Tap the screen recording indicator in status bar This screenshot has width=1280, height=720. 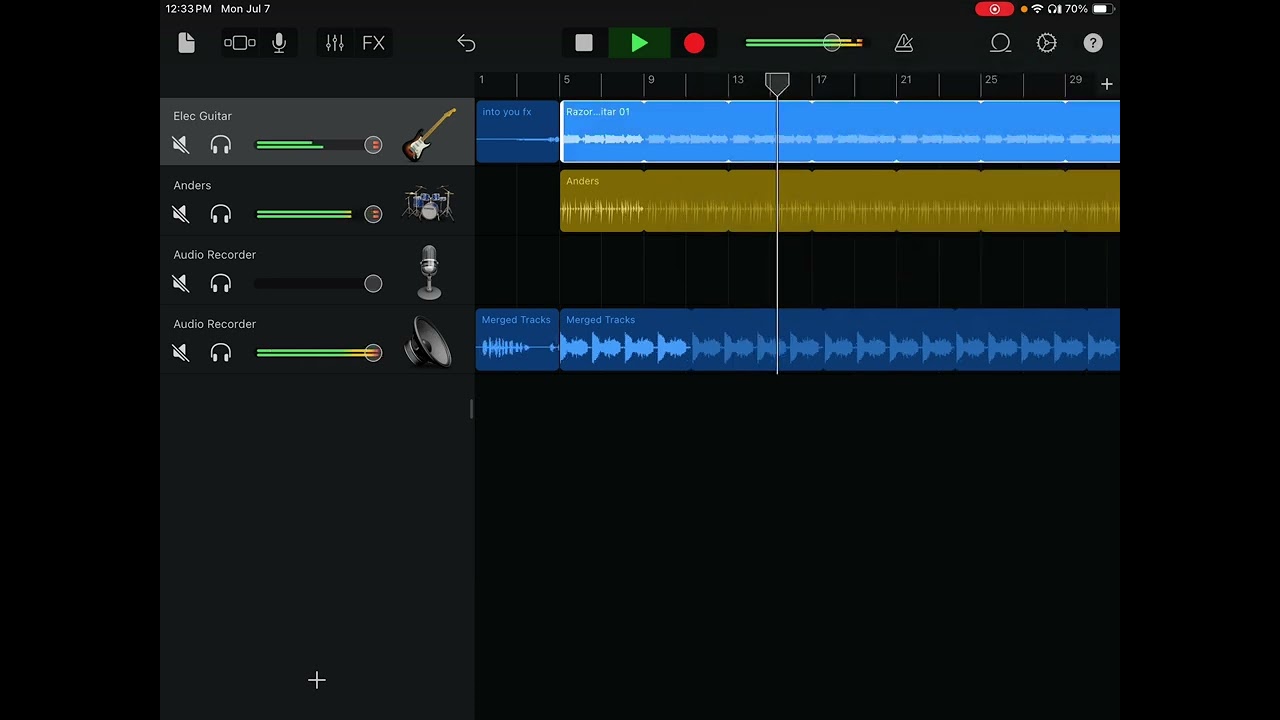point(994,9)
